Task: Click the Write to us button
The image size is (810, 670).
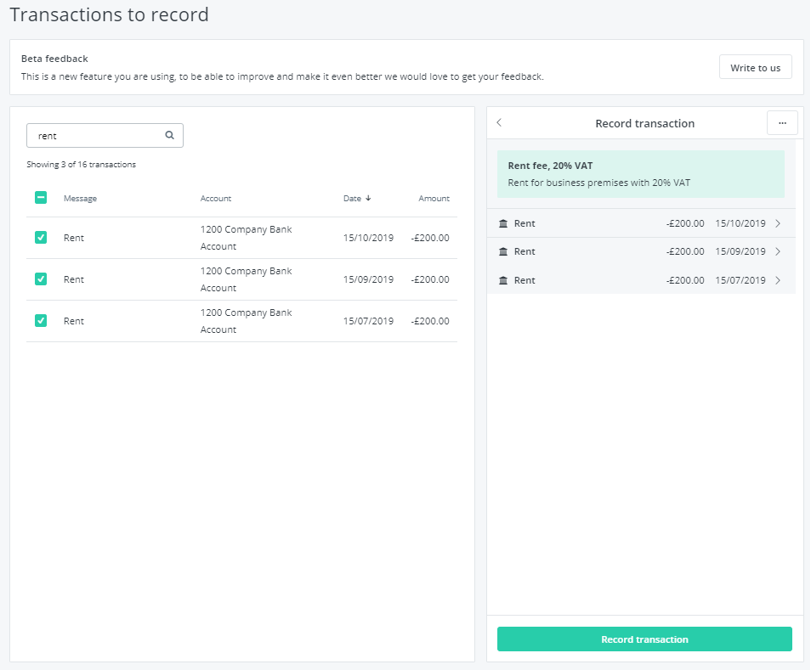Action: point(755,66)
